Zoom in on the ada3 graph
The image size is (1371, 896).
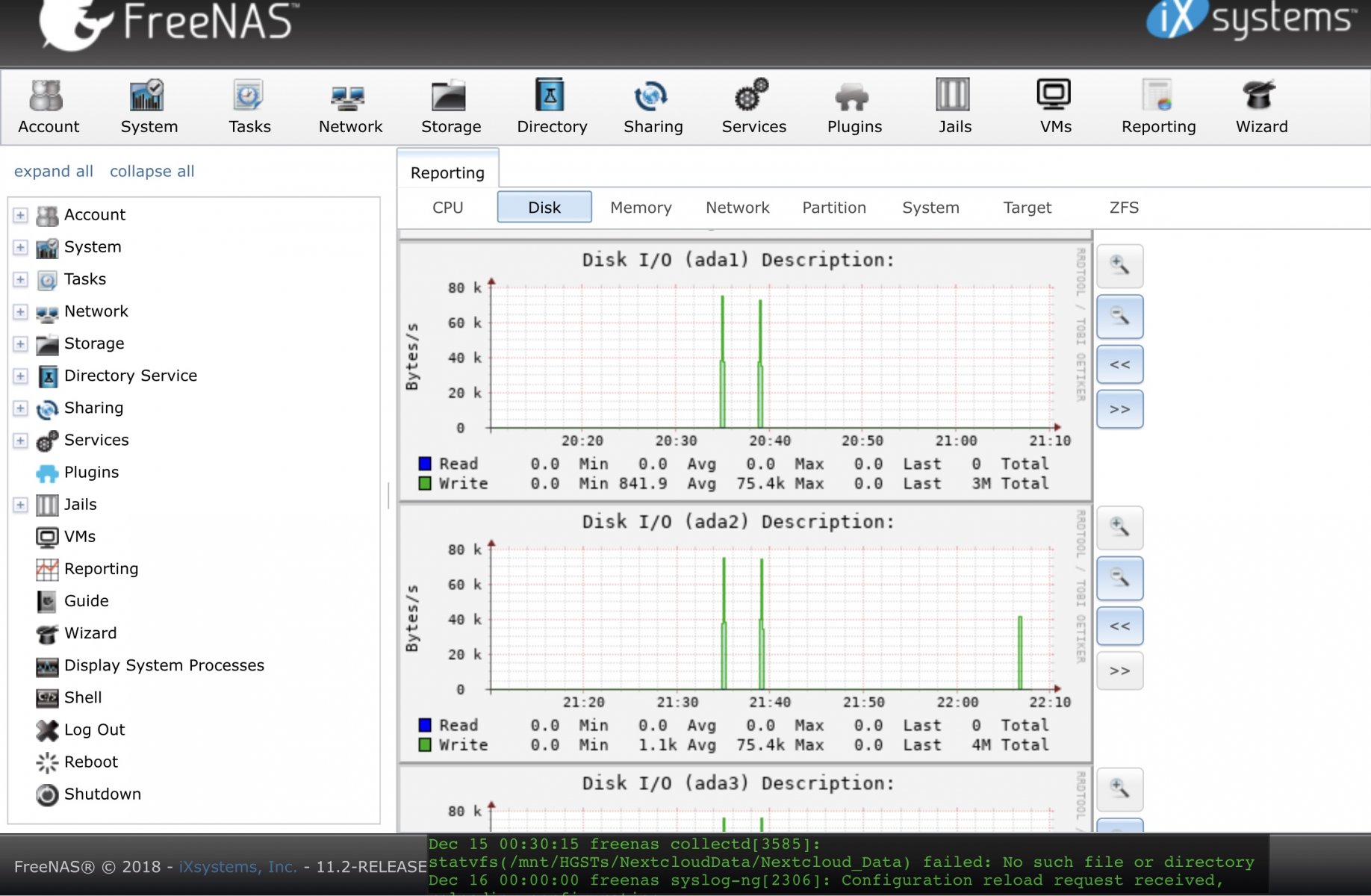tap(1119, 789)
